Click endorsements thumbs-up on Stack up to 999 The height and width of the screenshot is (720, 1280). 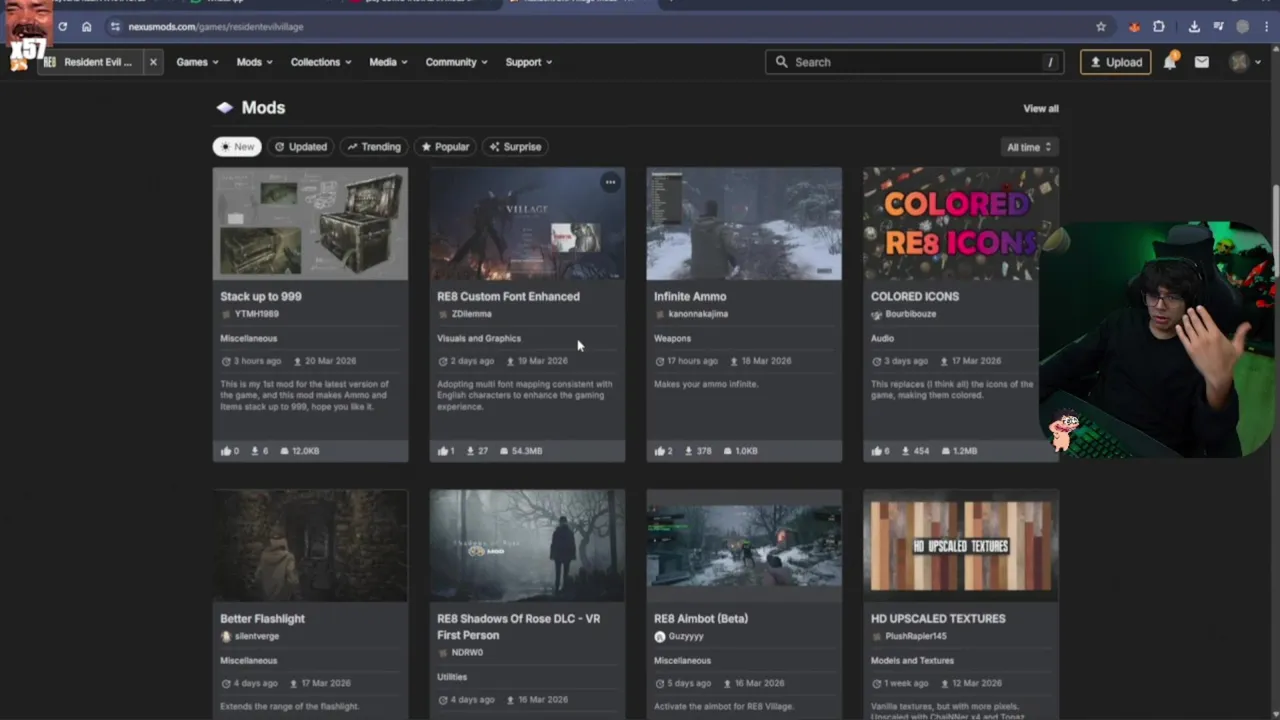point(224,451)
